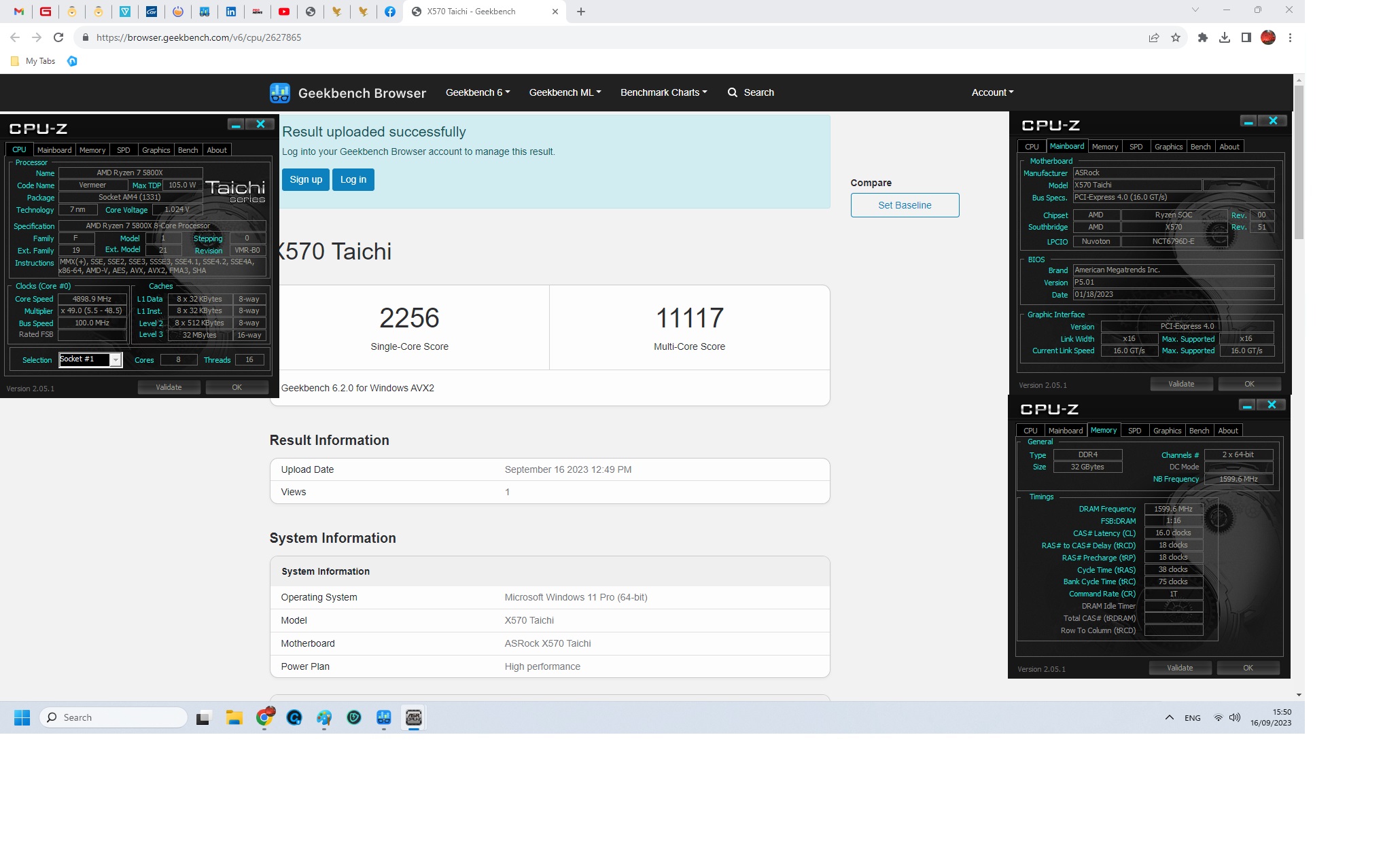This screenshot has height=841, width=1400.
Task: Switch to the LinkedIn browser tab
Action: pos(231,12)
